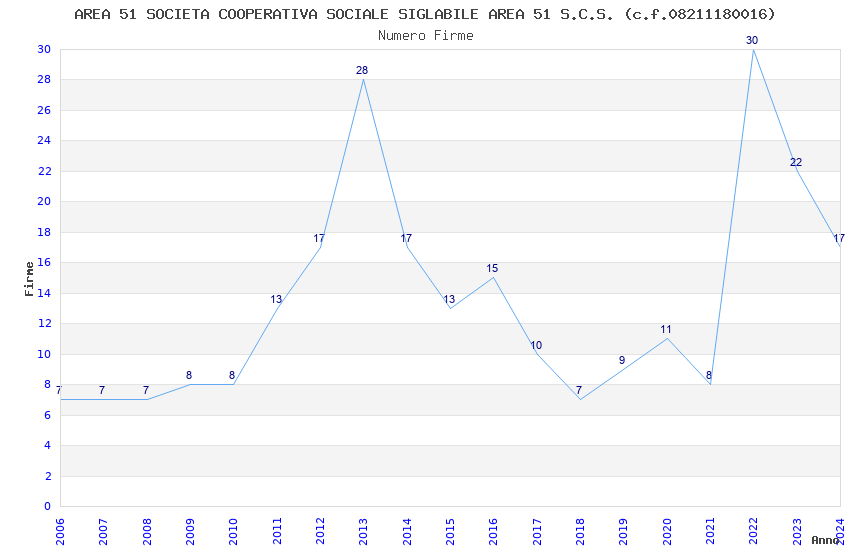The height and width of the screenshot is (550, 850).
Task: Select the data point labeled 22
Action: pyautogui.click(x=796, y=162)
